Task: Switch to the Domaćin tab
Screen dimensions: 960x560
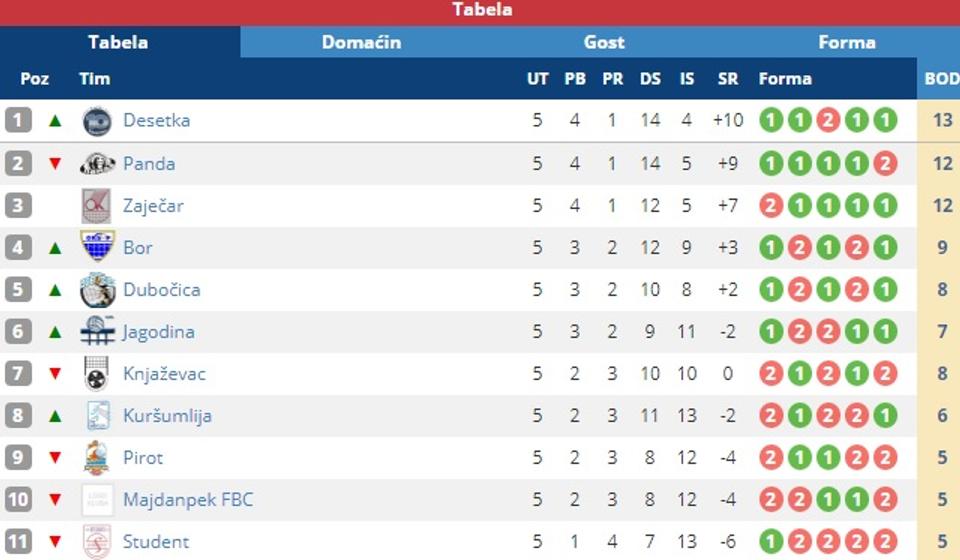Action: pos(361,42)
